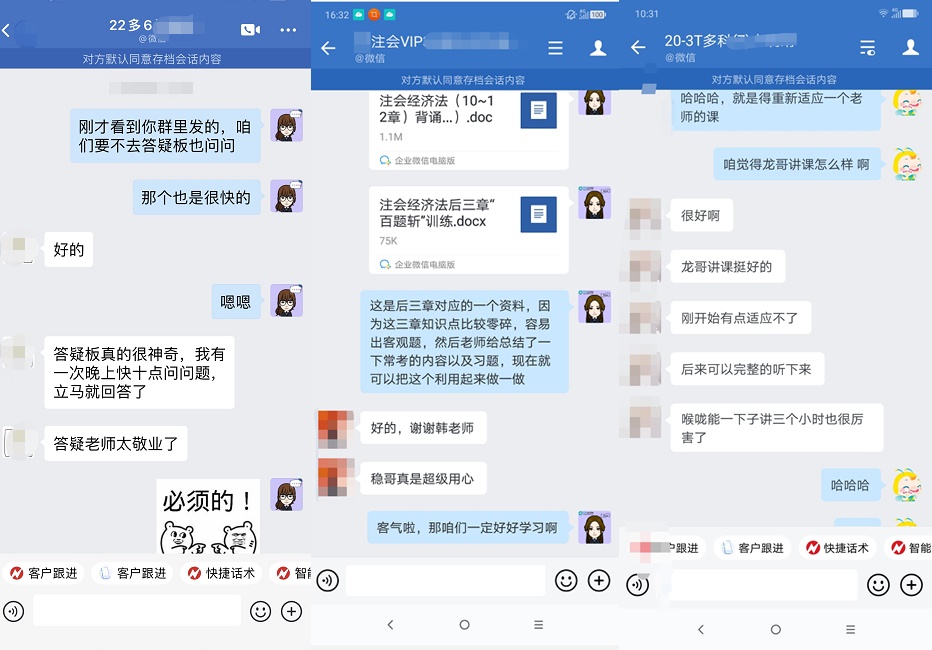932x650 pixels.
Task: Tap the message input field to type
Action: [x=450, y=580]
